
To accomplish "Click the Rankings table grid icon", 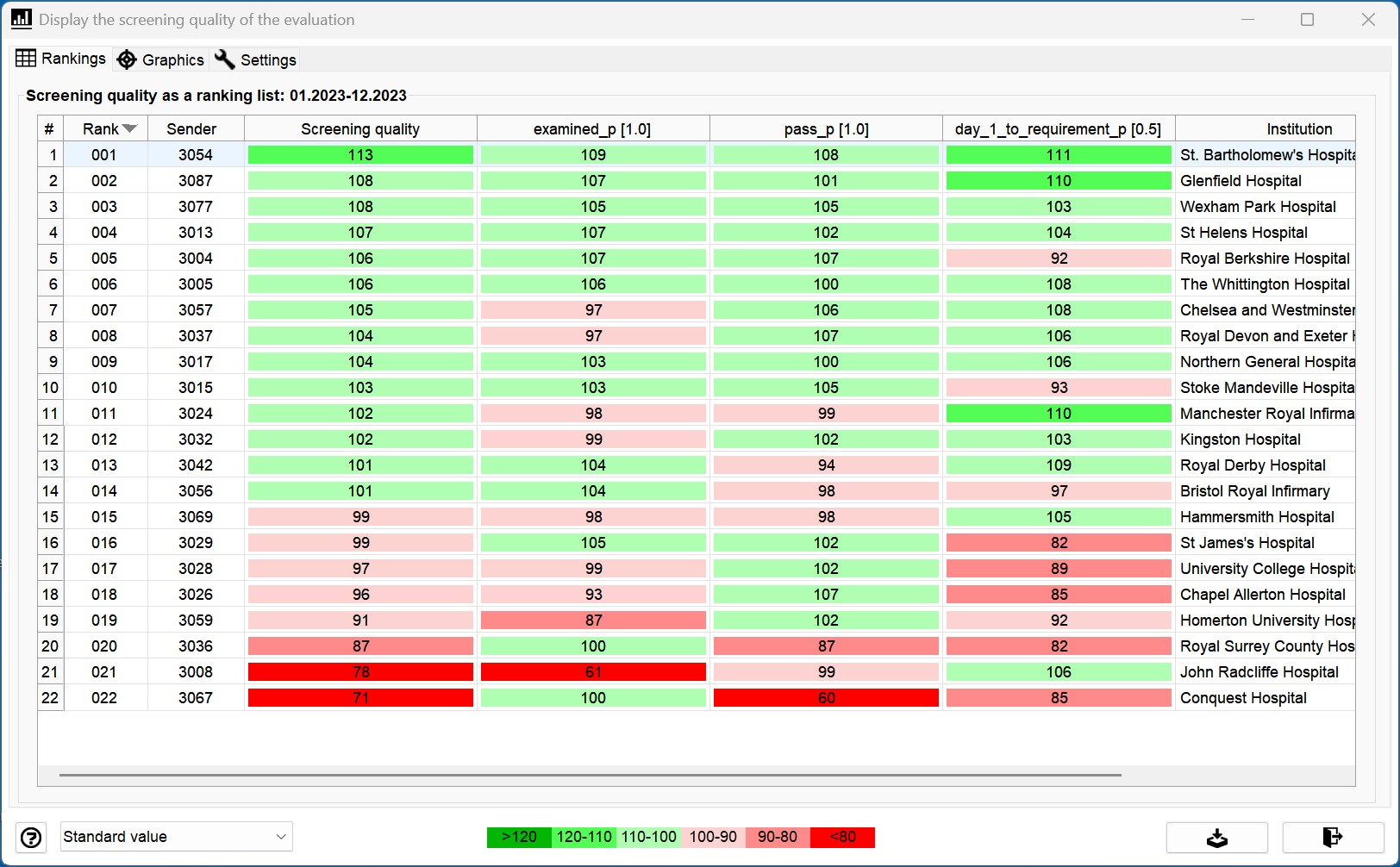I will (26, 58).
